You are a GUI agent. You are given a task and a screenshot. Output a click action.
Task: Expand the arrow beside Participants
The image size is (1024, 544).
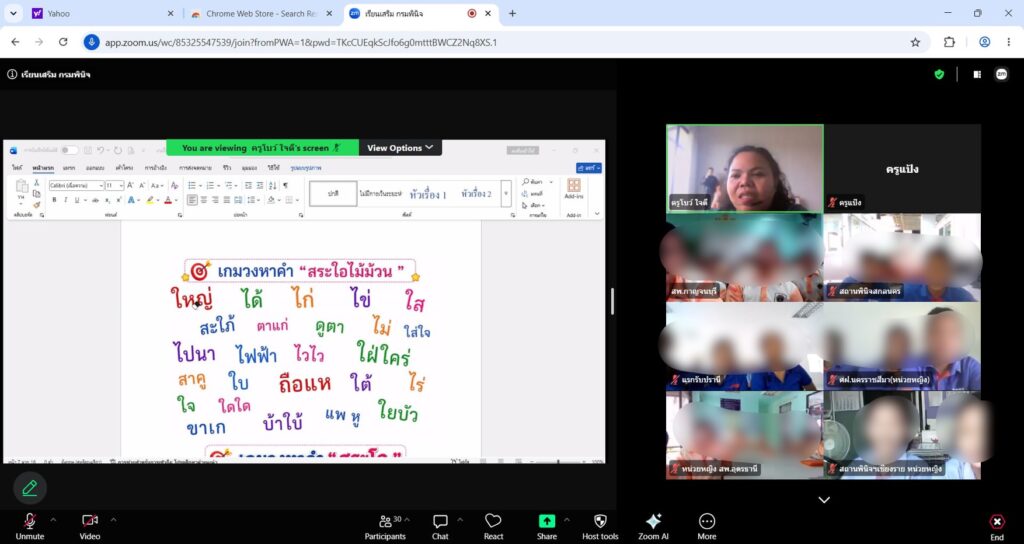pos(408,520)
